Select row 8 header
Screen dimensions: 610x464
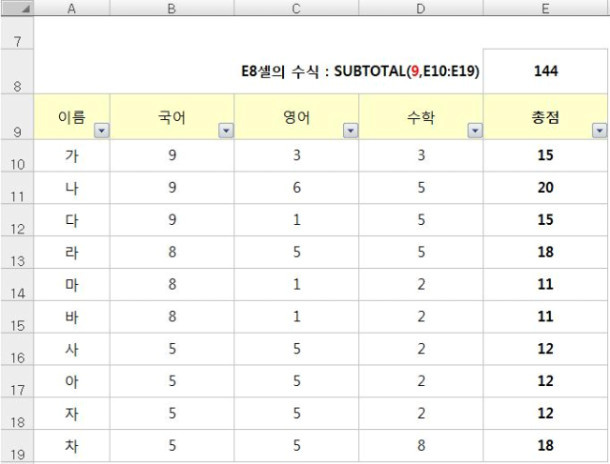(x=17, y=72)
